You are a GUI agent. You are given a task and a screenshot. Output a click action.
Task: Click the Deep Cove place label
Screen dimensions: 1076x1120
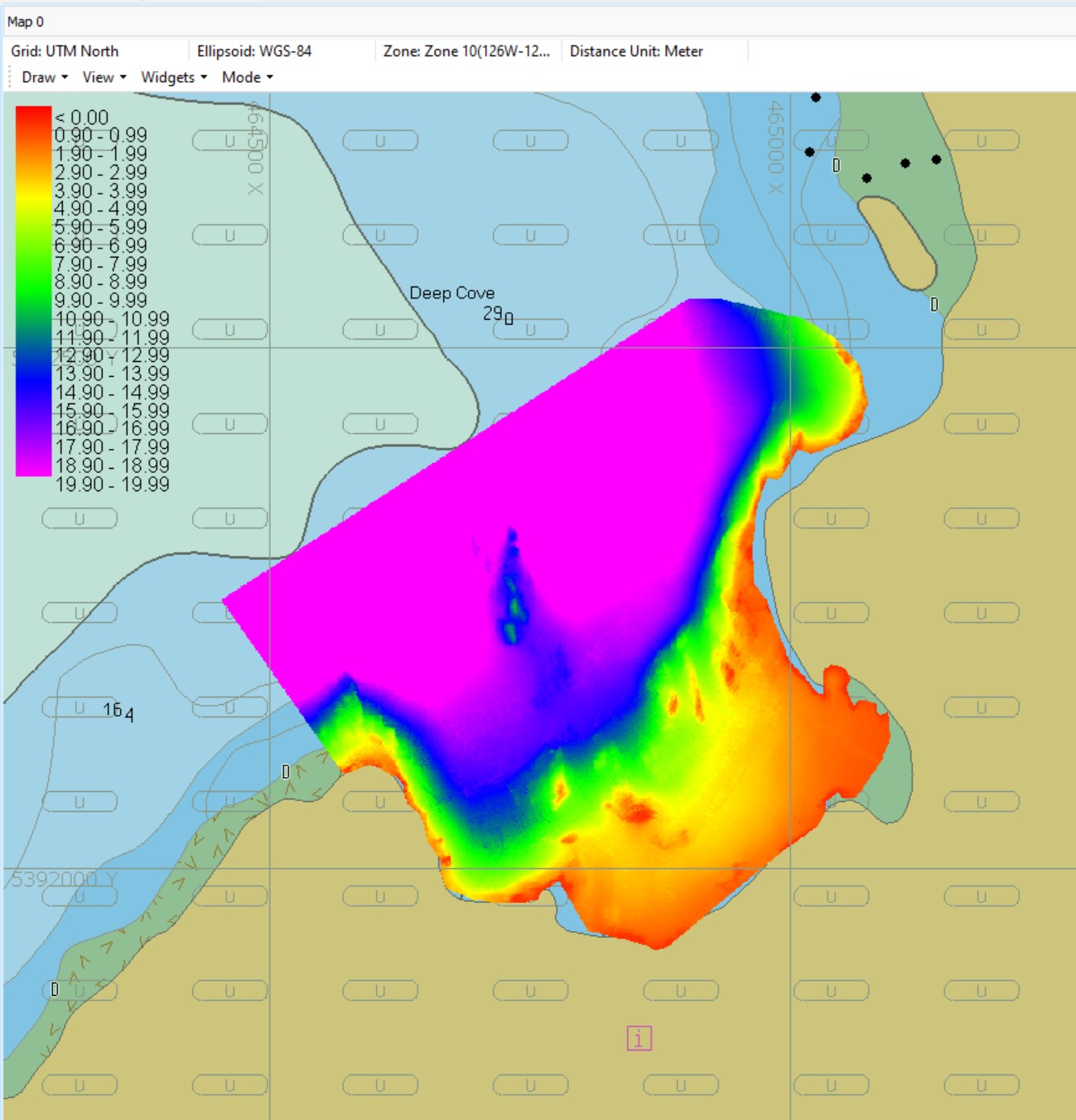click(x=451, y=293)
